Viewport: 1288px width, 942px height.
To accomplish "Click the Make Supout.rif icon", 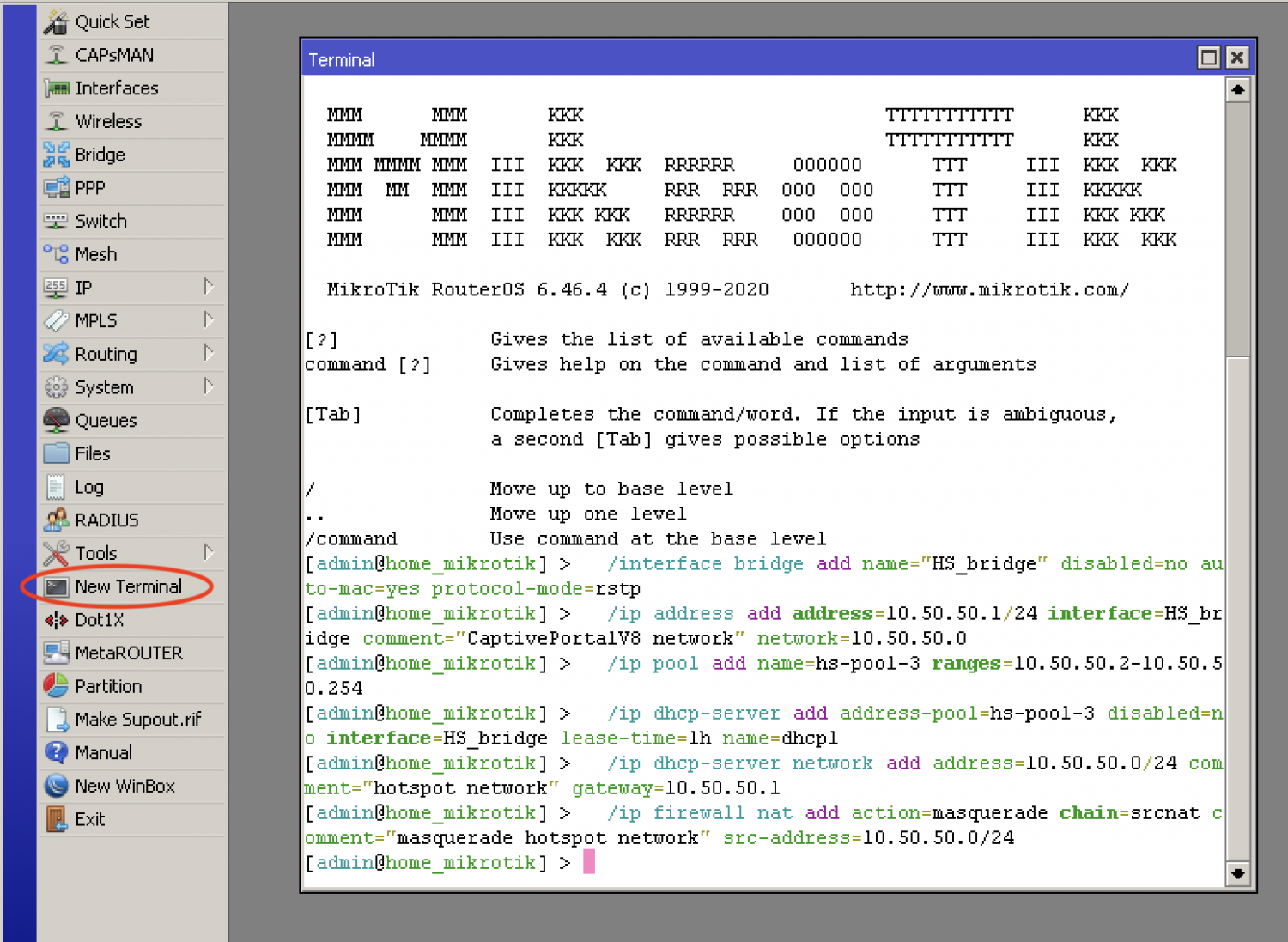I will [x=56, y=720].
